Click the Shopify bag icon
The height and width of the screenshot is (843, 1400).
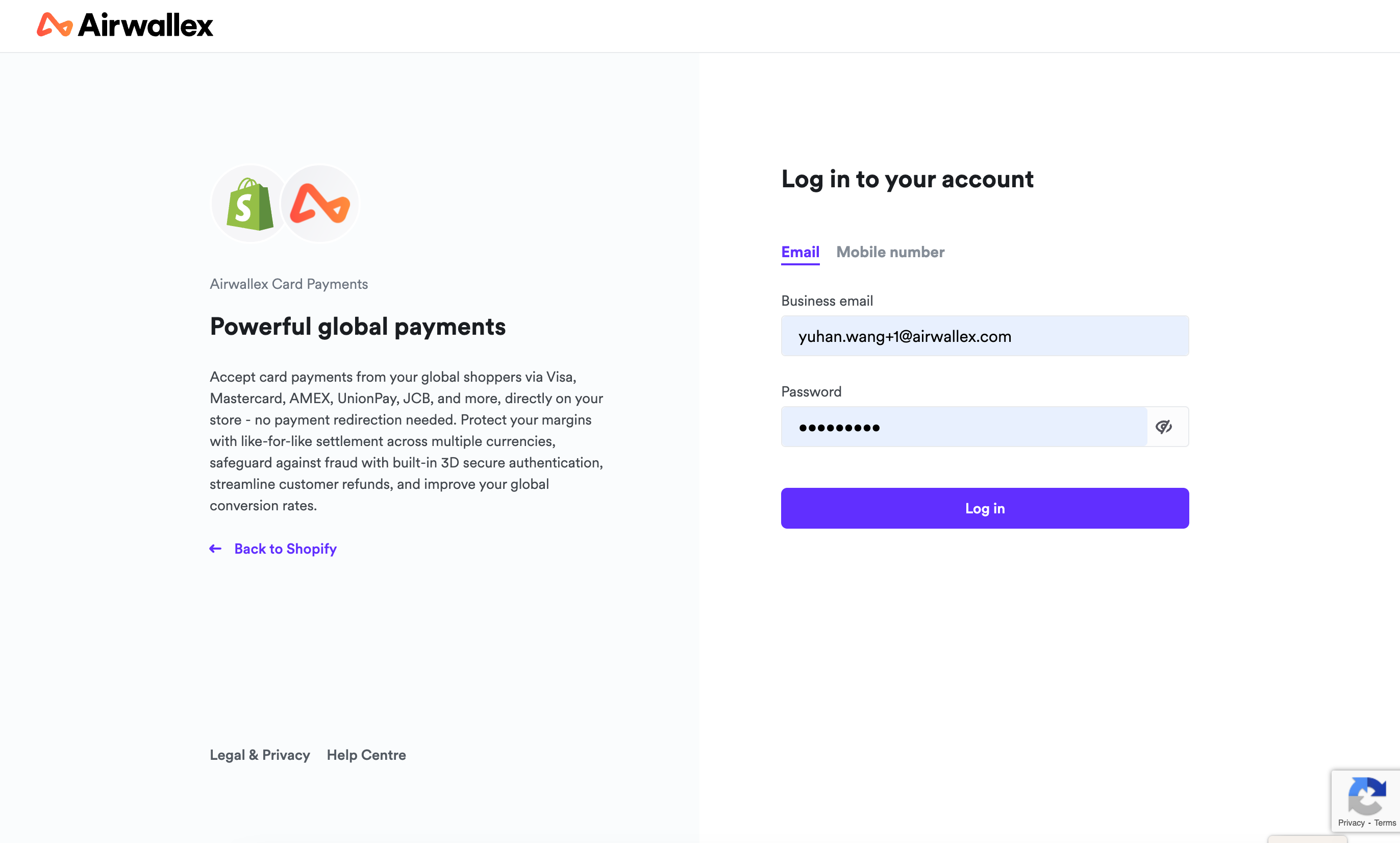click(249, 203)
